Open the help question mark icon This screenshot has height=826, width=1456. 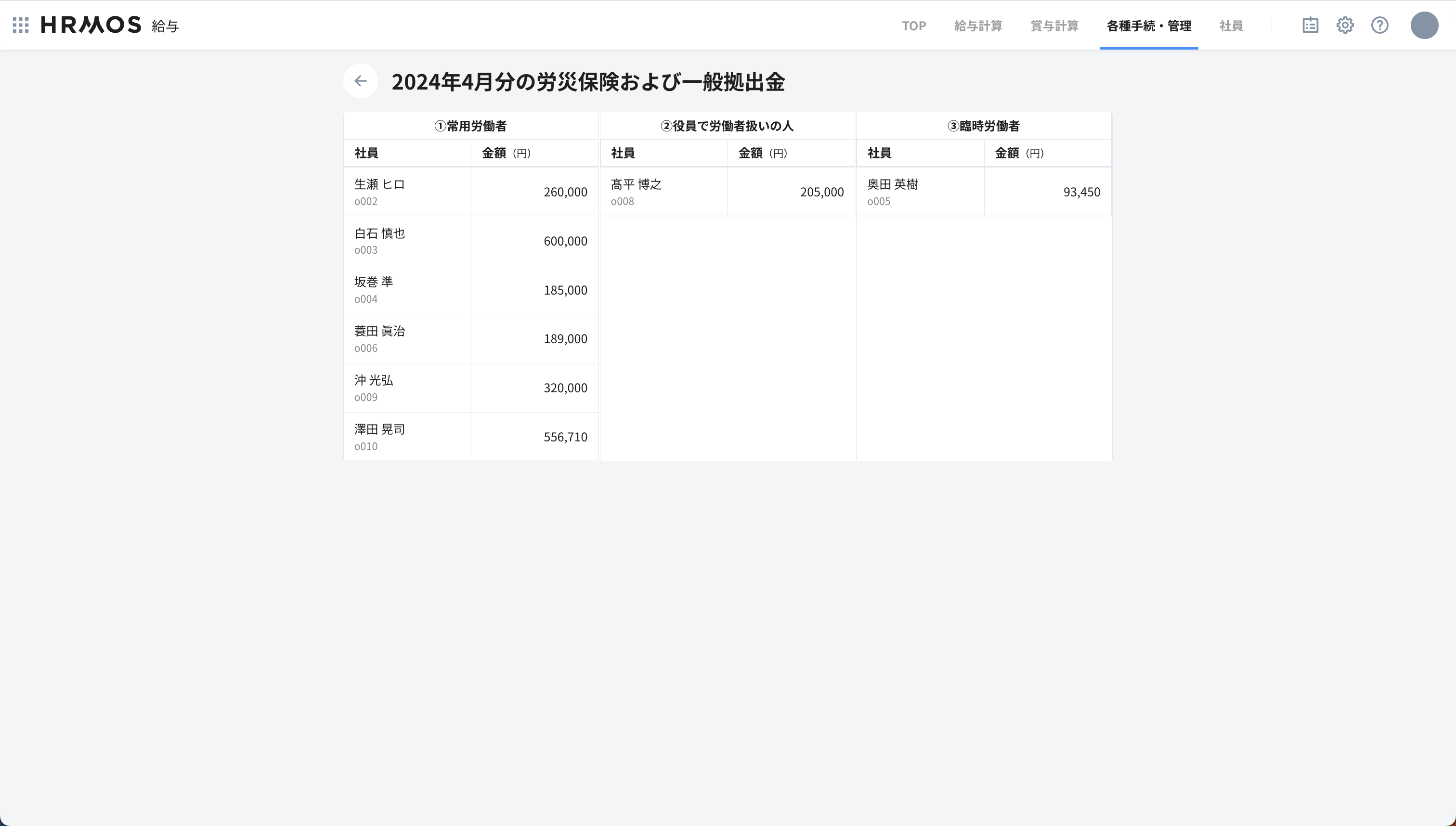pyautogui.click(x=1379, y=25)
